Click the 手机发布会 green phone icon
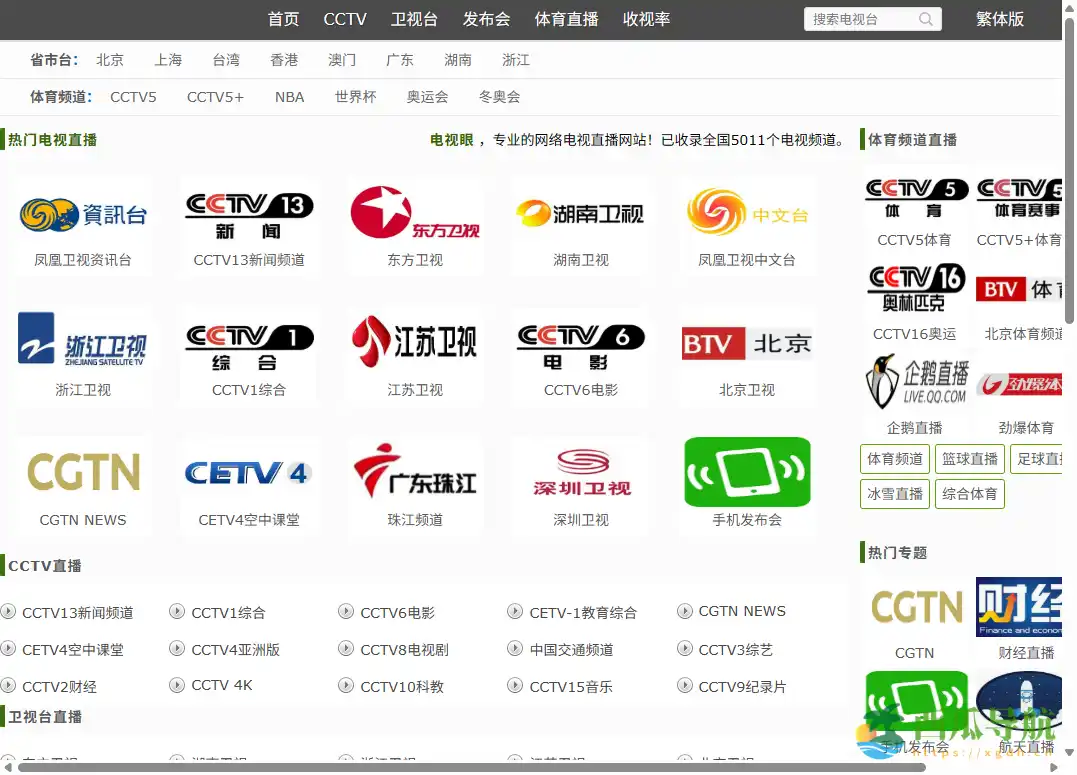 [x=747, y=471]
